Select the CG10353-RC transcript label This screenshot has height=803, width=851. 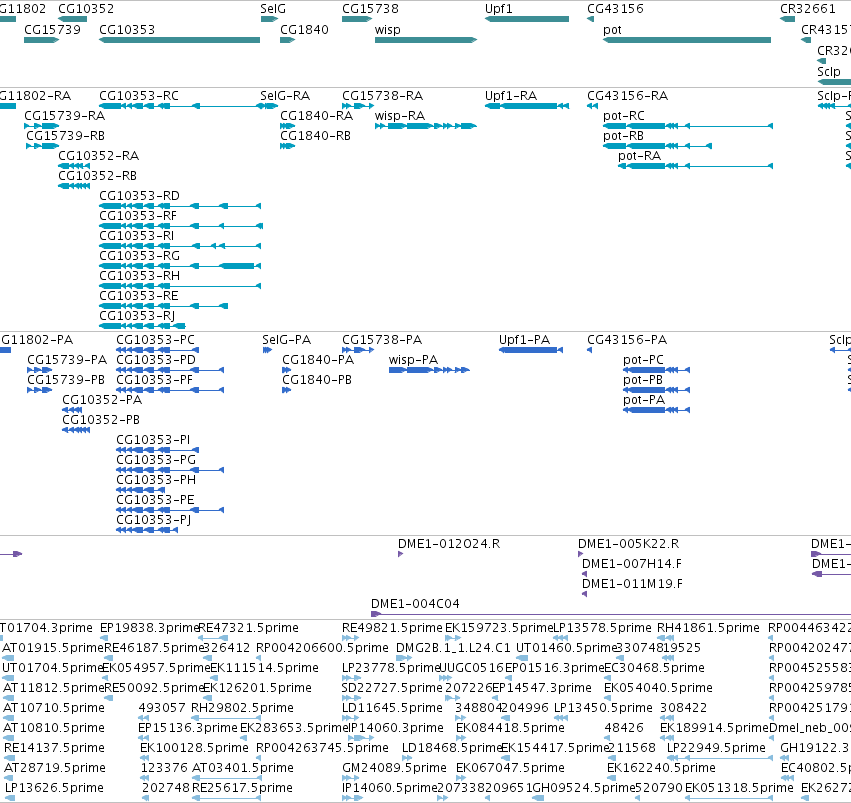coord(139,95)
